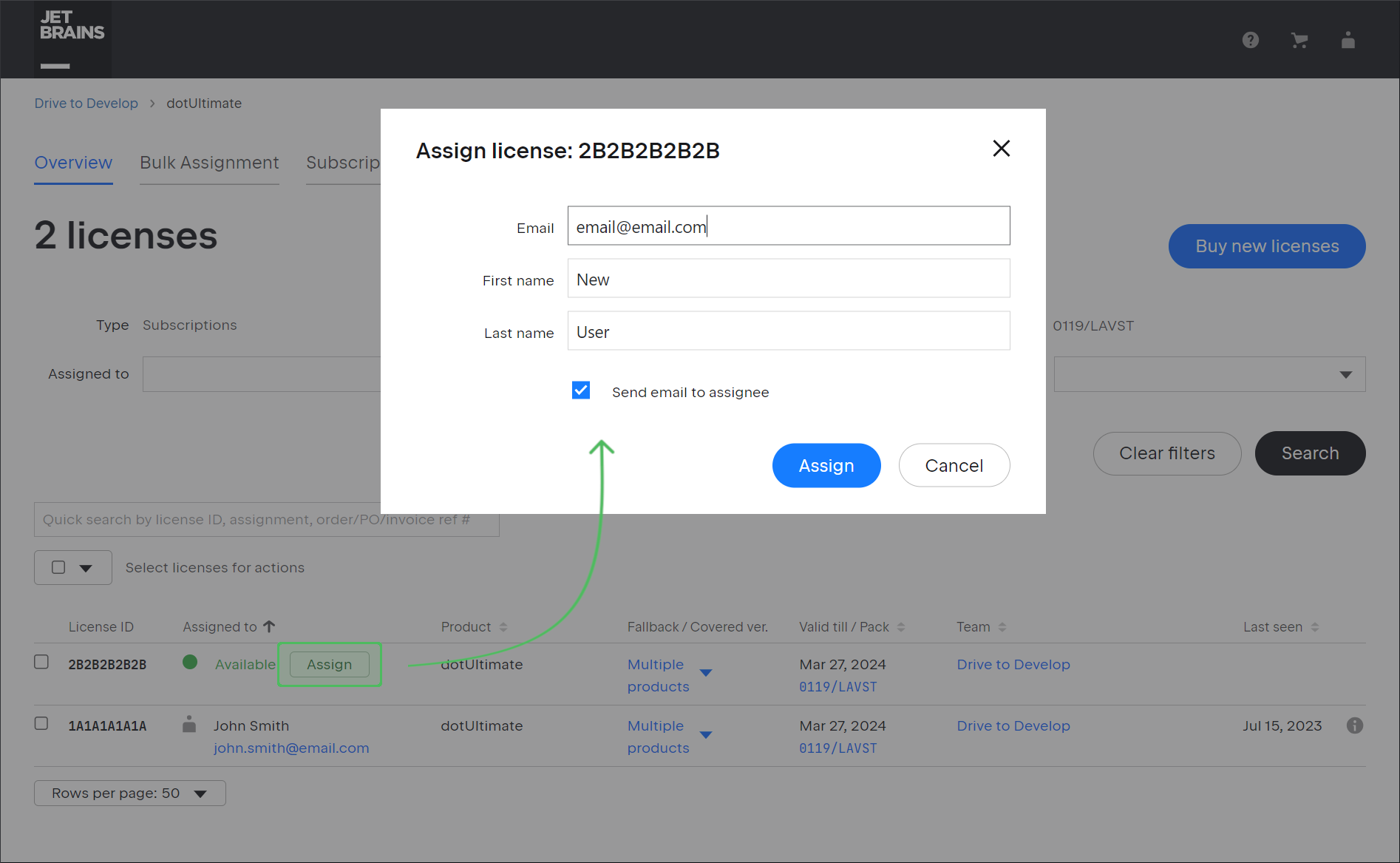Click the JetBrains logo
The height and width of the screenshot is (863, 1400).
[72, 38]
